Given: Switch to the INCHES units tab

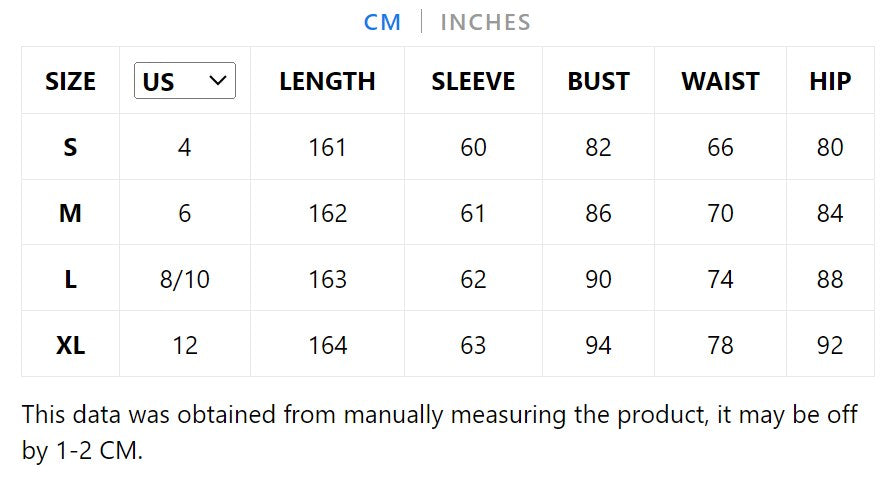Looking at the screenshot, I should coord(485,22).
